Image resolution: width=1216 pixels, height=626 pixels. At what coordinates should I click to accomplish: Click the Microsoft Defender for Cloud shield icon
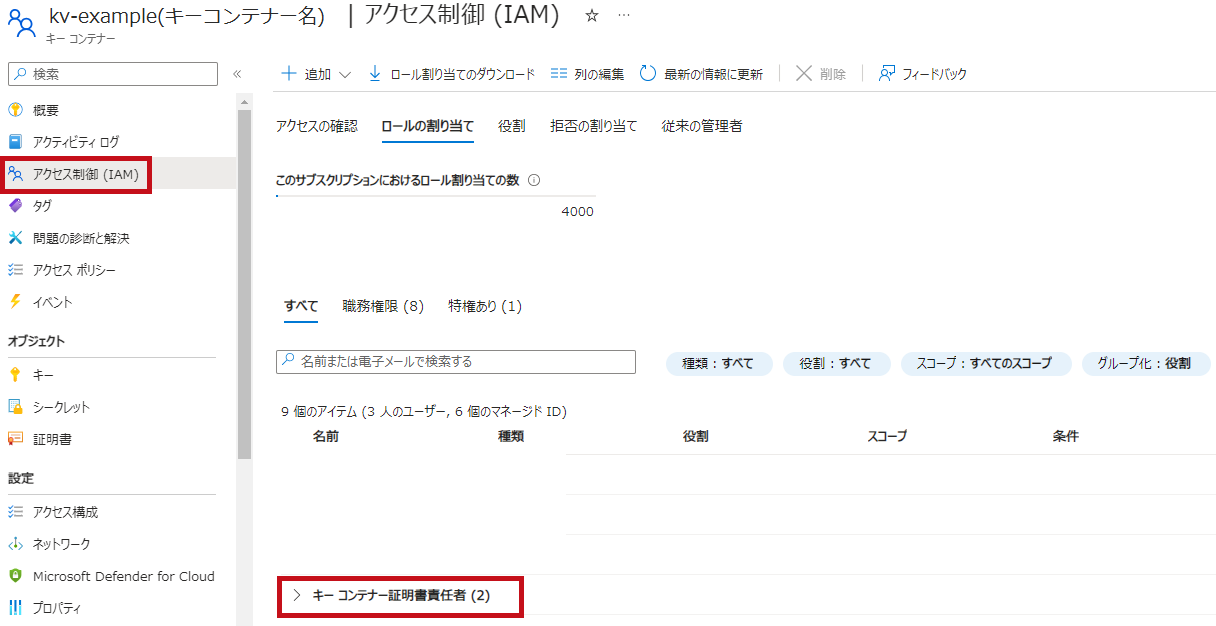tap(15, 576)
